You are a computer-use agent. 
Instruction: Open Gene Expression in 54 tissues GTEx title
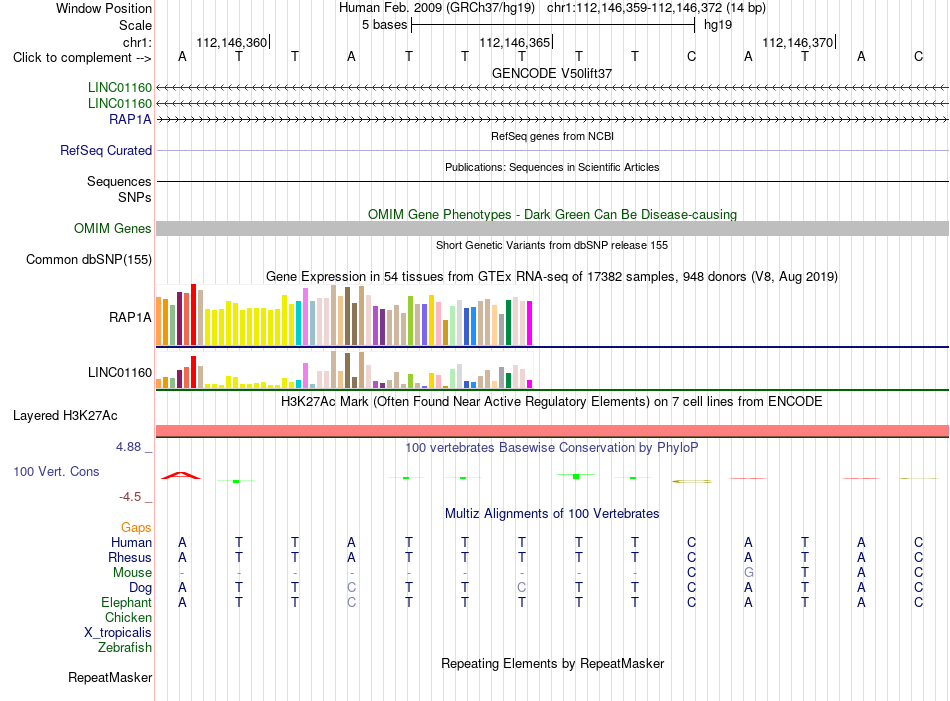click(552, 277)
